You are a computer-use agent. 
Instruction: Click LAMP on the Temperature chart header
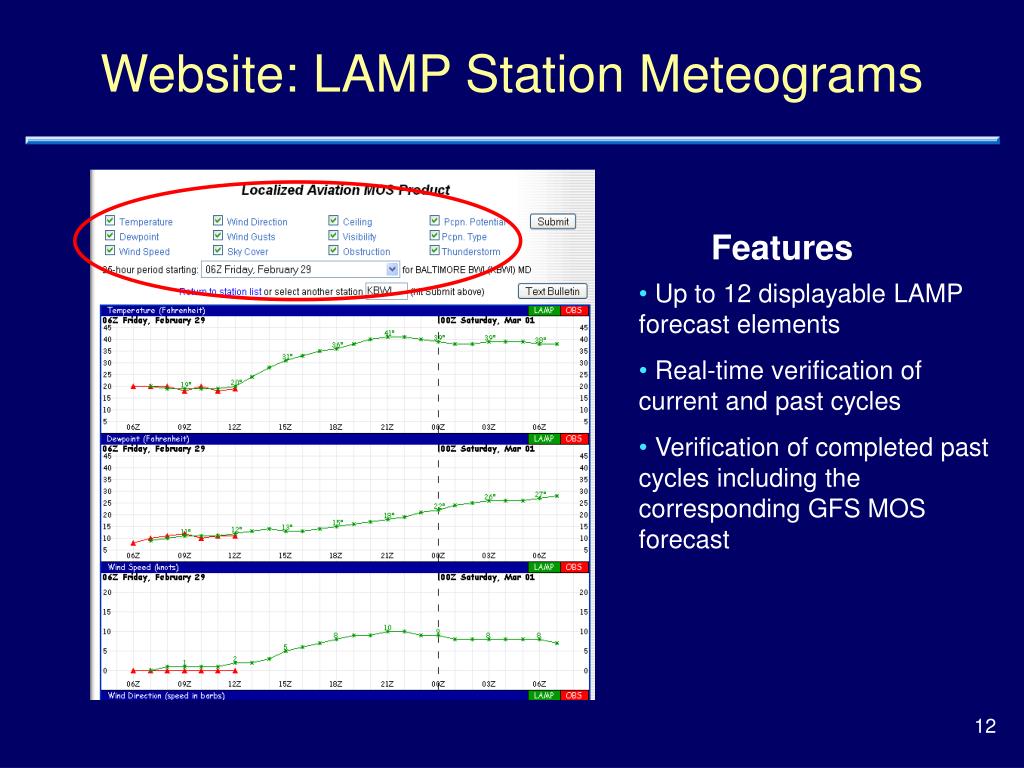pyautogui.click(x=544, y=310)
